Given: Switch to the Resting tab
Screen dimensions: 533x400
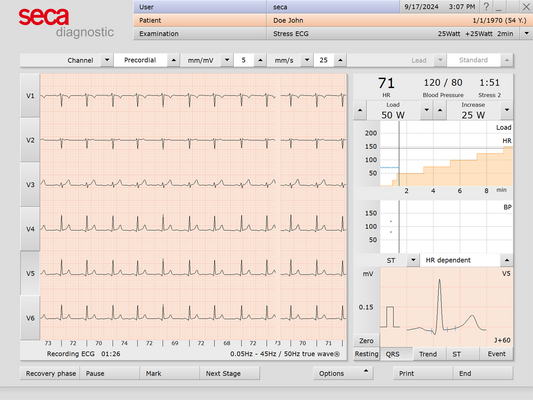Looking at the screenshot, I should 366,354.
